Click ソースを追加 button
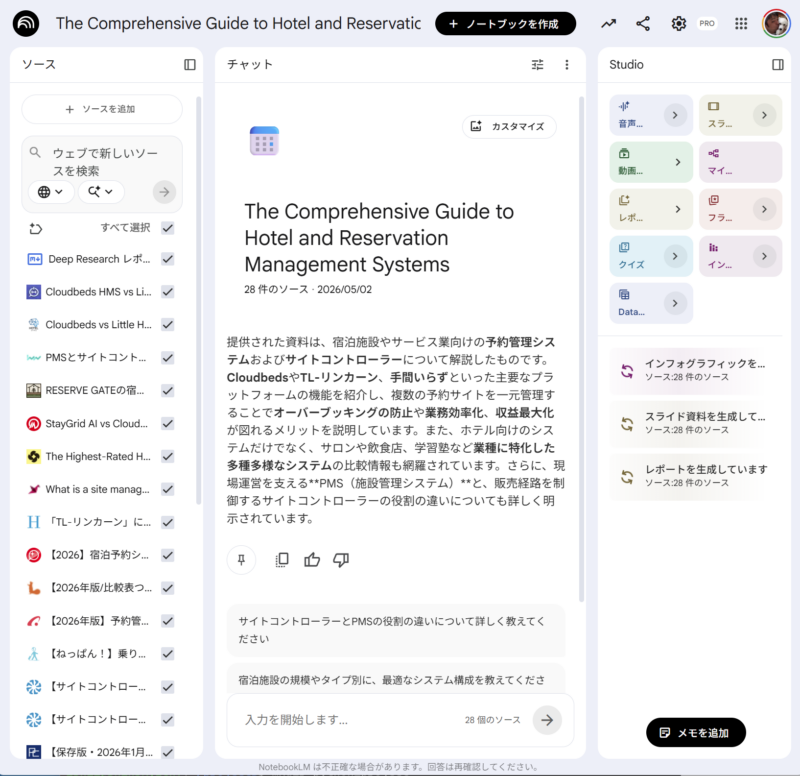This screenshot has width=800, height=776. click(x=102, y=109)
